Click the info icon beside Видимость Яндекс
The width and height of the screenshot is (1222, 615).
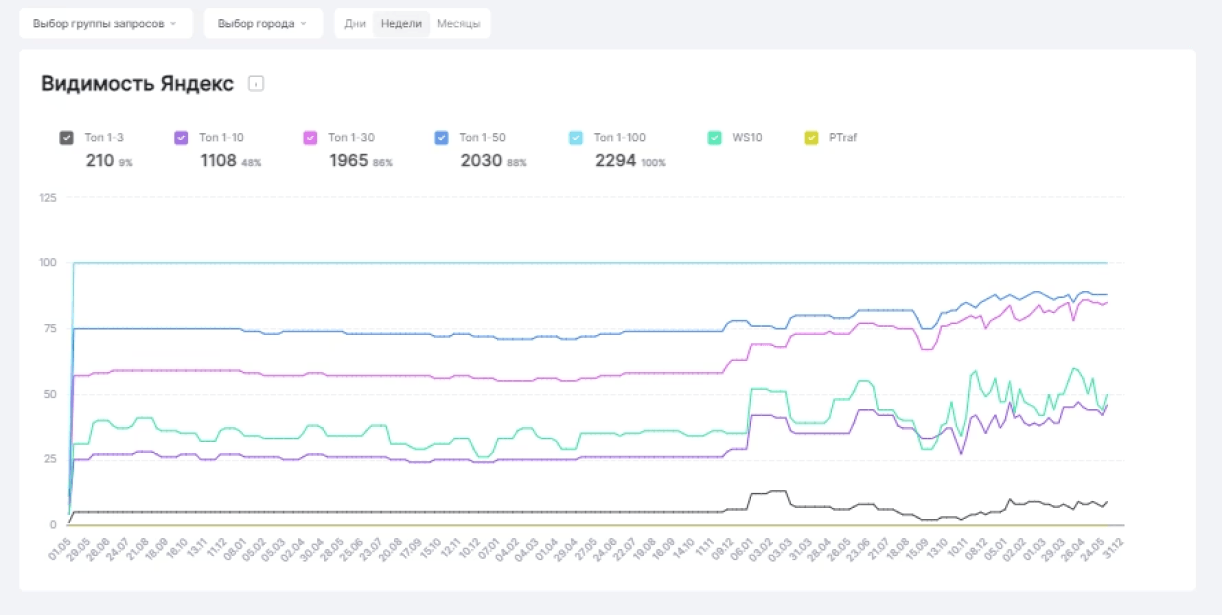click(x=256, y=84)
